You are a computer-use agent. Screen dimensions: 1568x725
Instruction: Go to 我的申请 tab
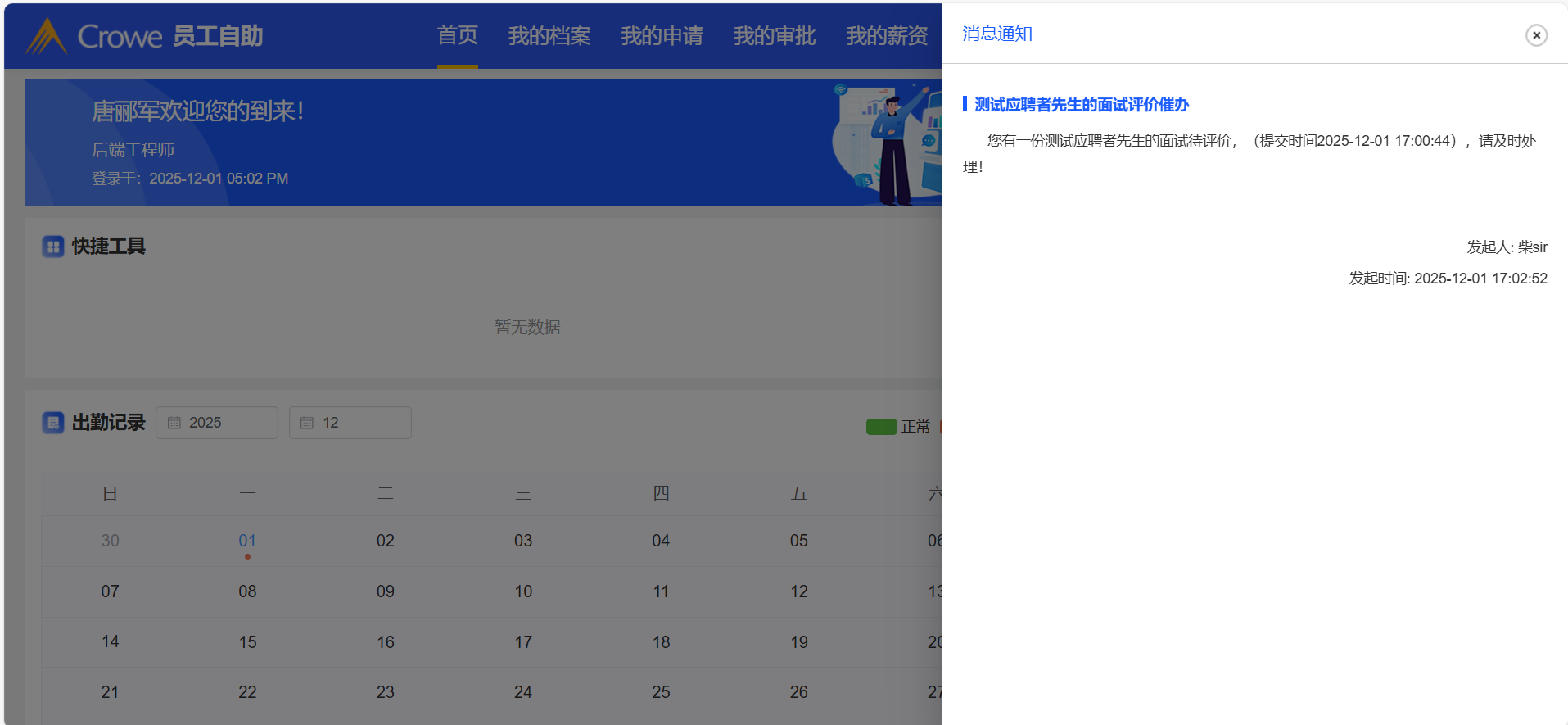[x=662, y=35]
